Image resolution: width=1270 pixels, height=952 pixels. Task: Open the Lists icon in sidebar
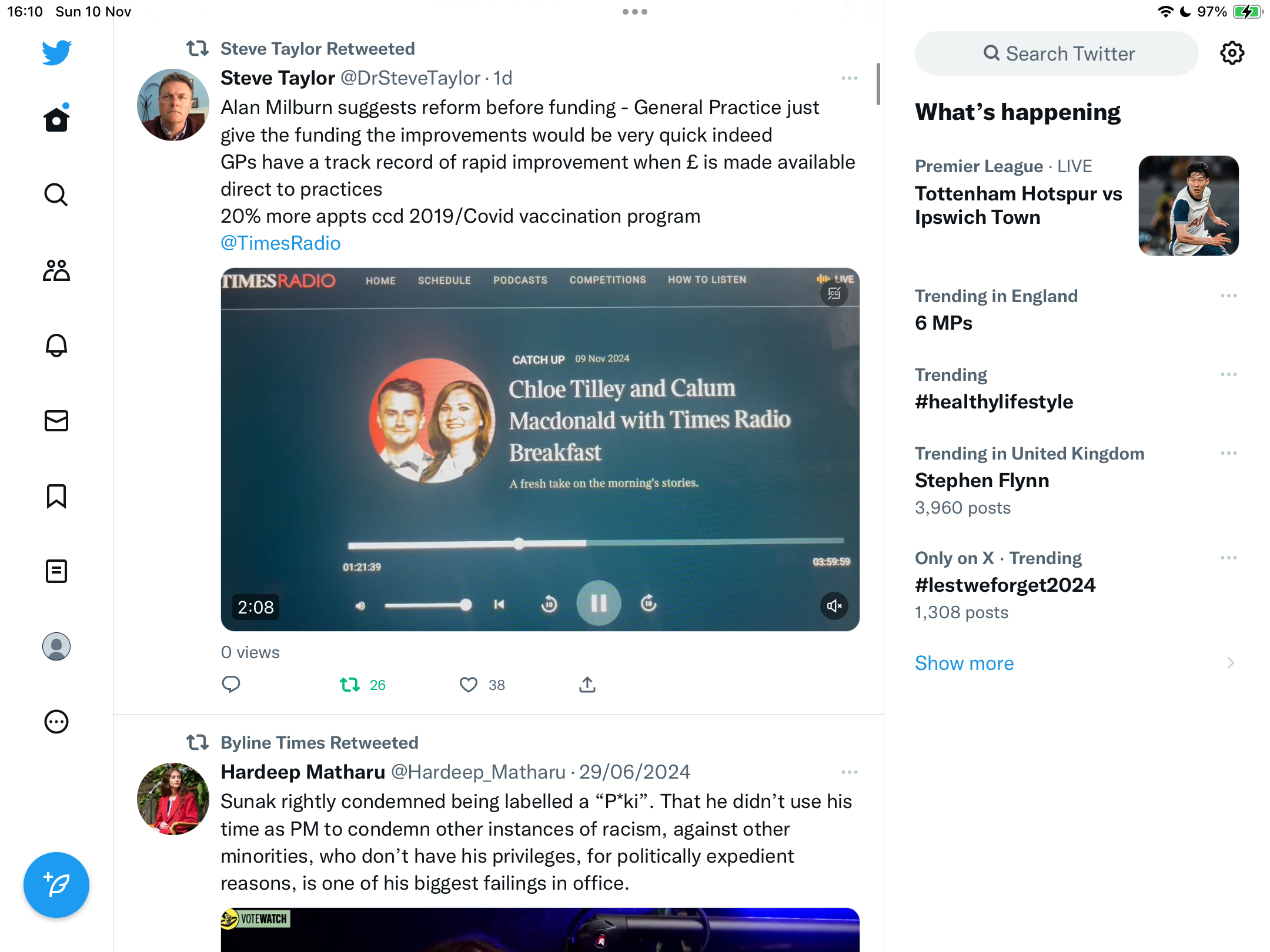(x=56, y=571)
